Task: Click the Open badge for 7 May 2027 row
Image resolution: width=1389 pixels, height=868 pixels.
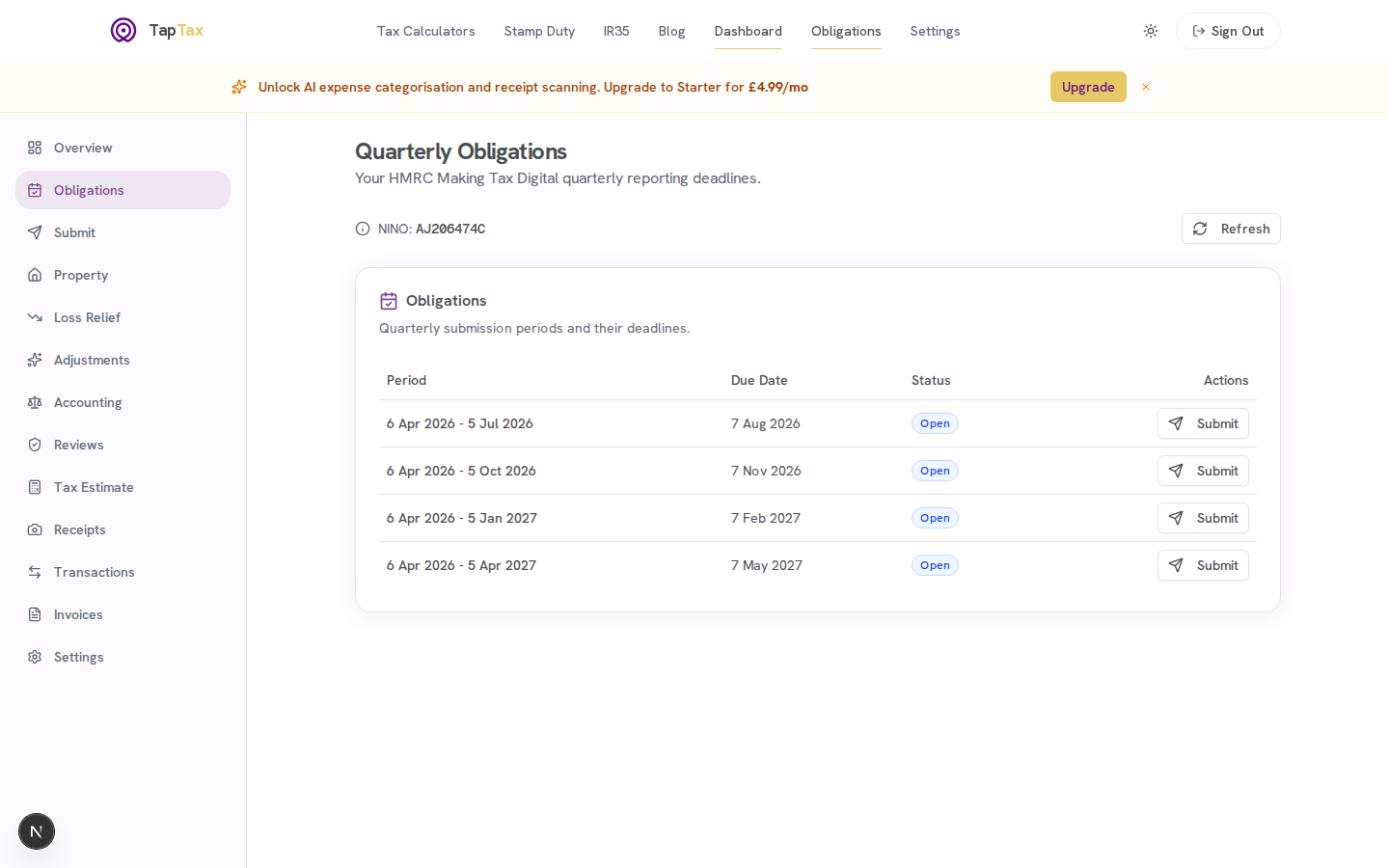Action: click(x=935, y=565)
